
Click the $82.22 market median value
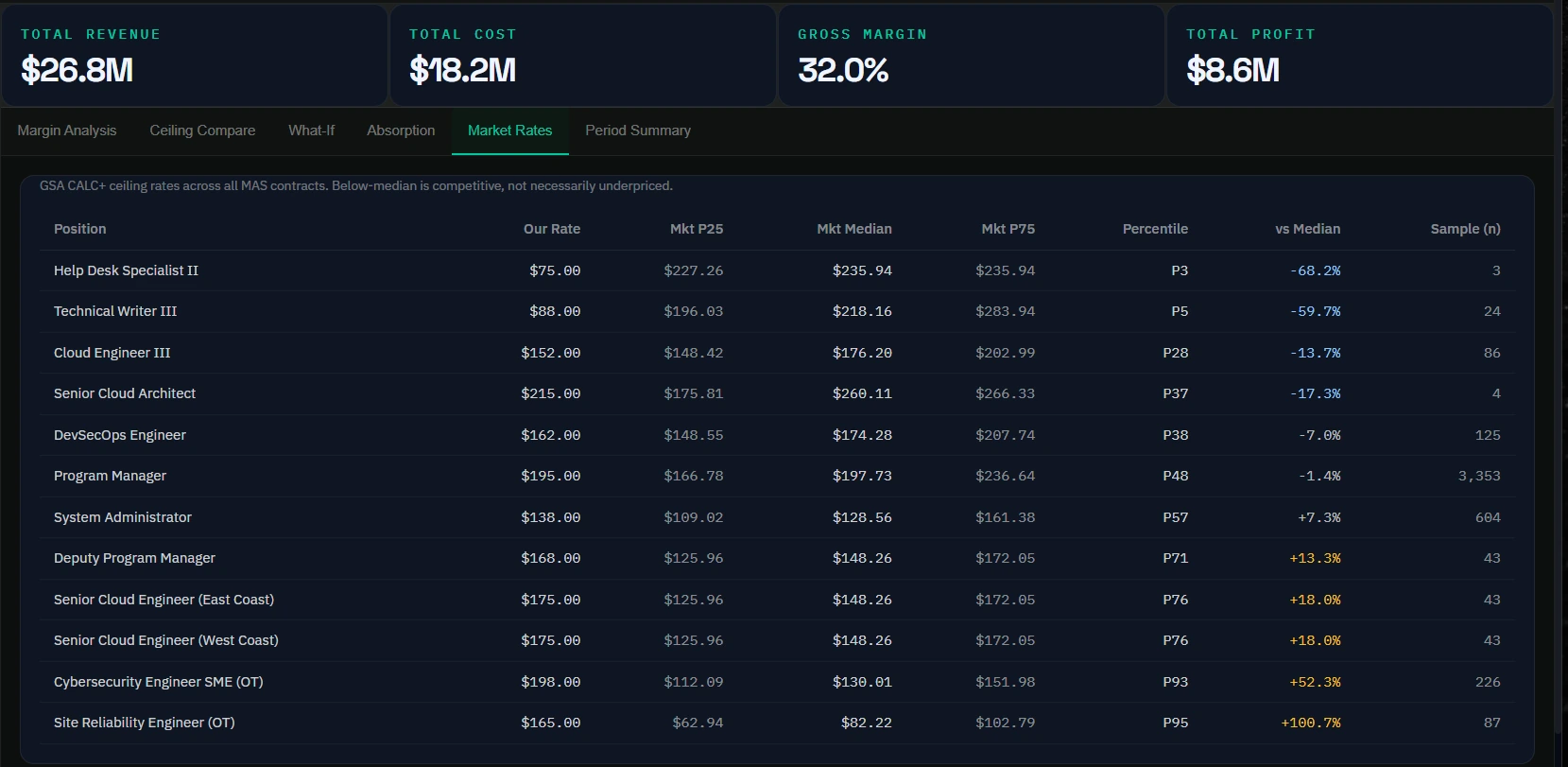point(867,723)
